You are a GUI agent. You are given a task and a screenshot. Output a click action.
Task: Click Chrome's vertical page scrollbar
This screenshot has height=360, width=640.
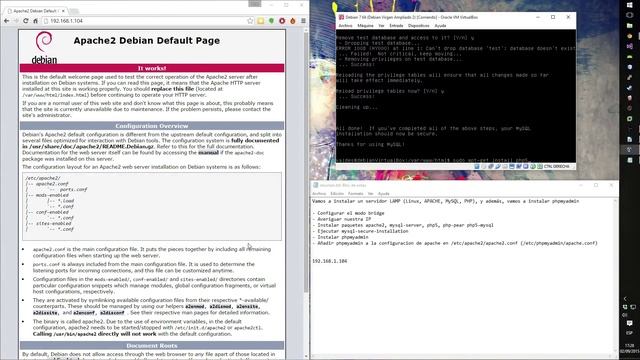306,163
